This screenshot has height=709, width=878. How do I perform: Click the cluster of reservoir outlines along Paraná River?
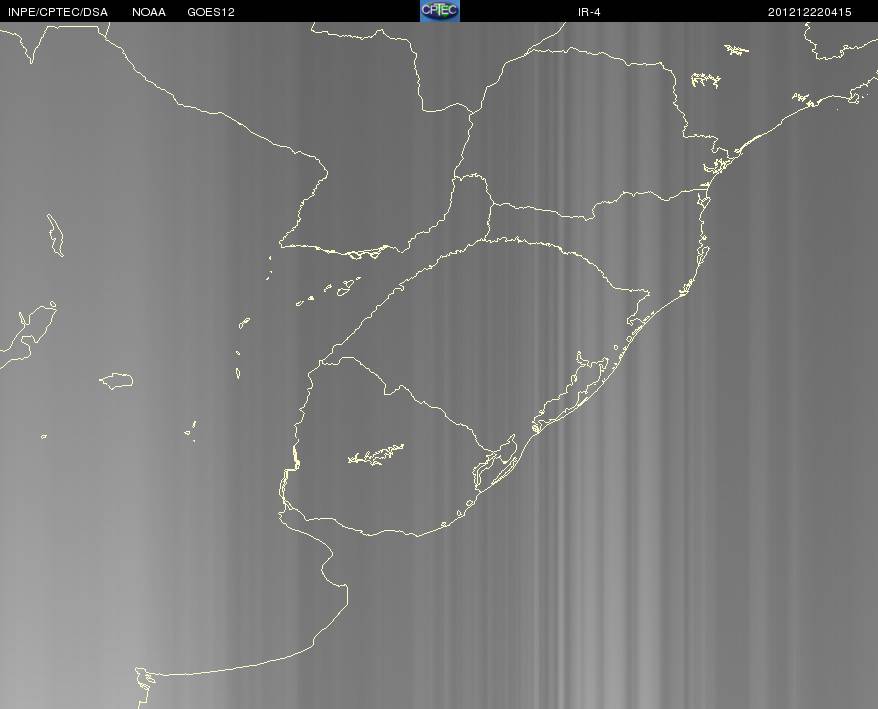(x=330, y=291)
